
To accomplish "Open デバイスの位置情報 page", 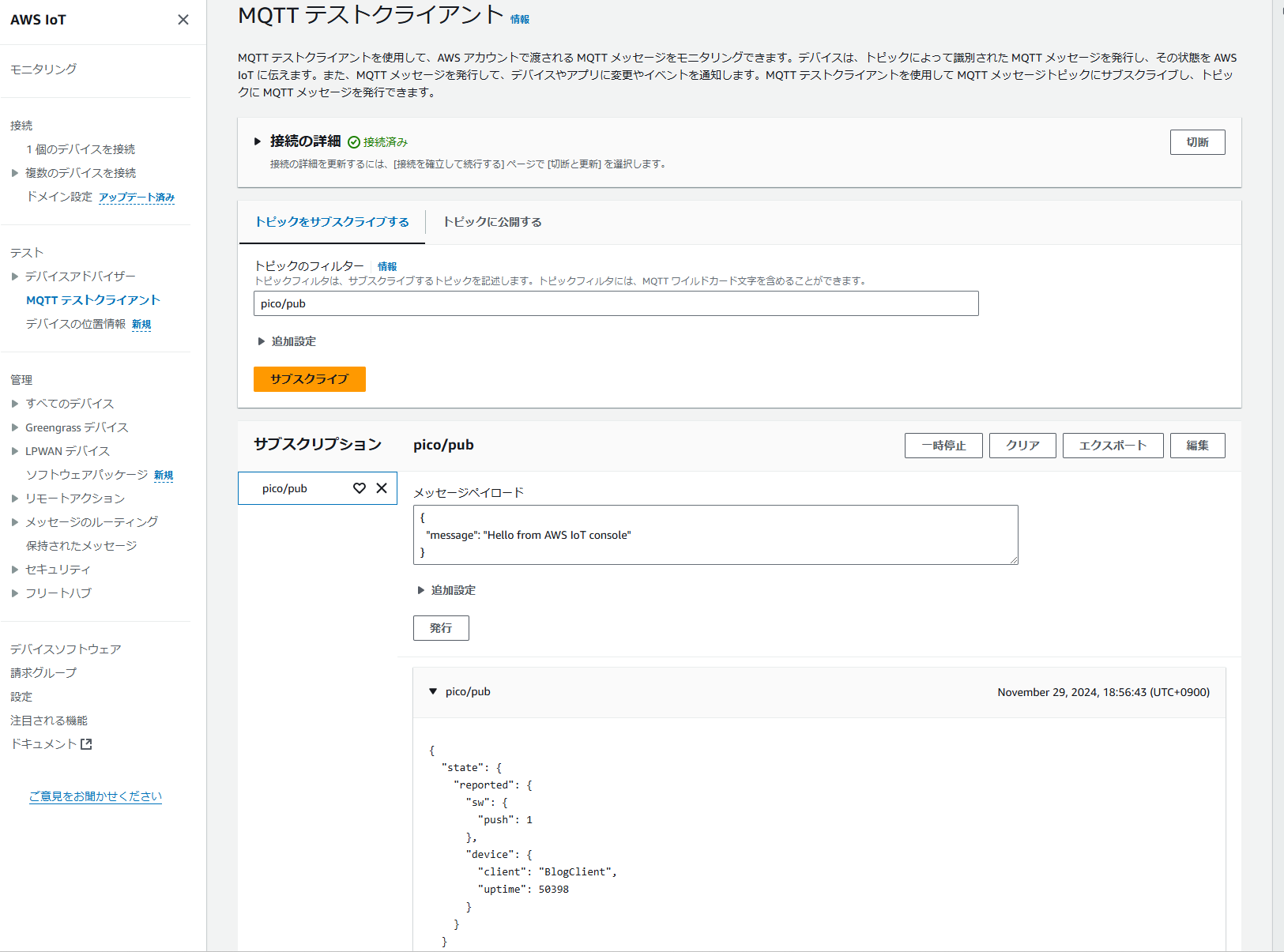I will pos(76,324).
